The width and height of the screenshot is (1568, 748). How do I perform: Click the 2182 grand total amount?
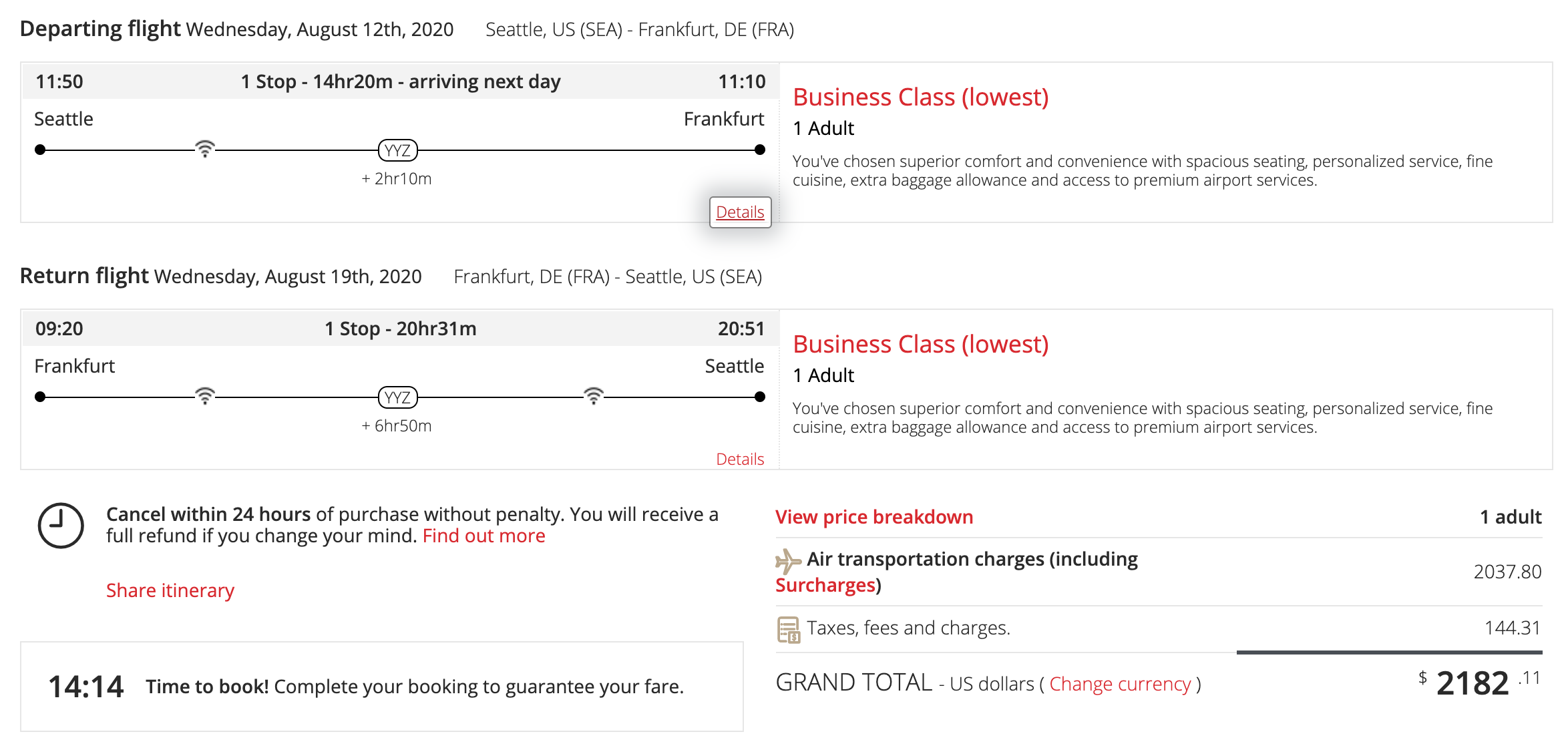(x=1472, y=683)
